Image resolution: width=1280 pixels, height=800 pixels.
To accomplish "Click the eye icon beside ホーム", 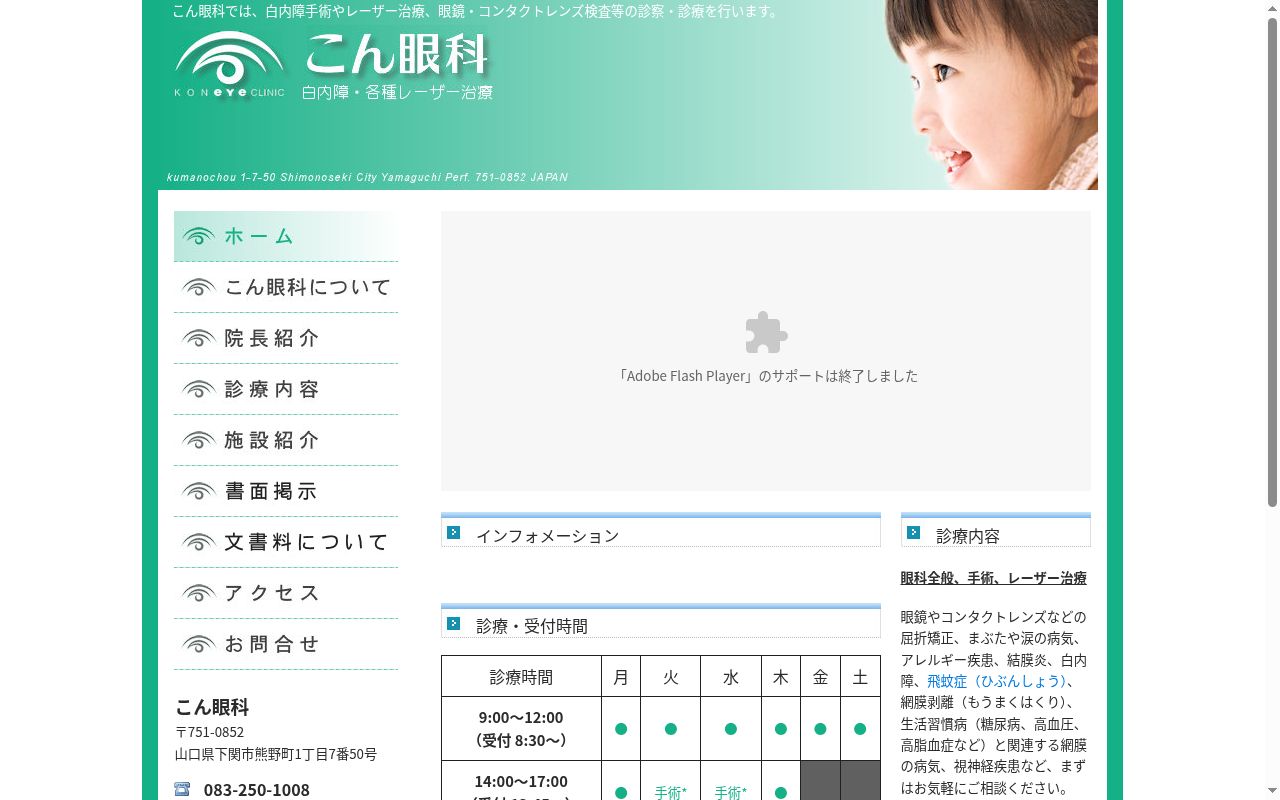I will [x=199, y=236].
